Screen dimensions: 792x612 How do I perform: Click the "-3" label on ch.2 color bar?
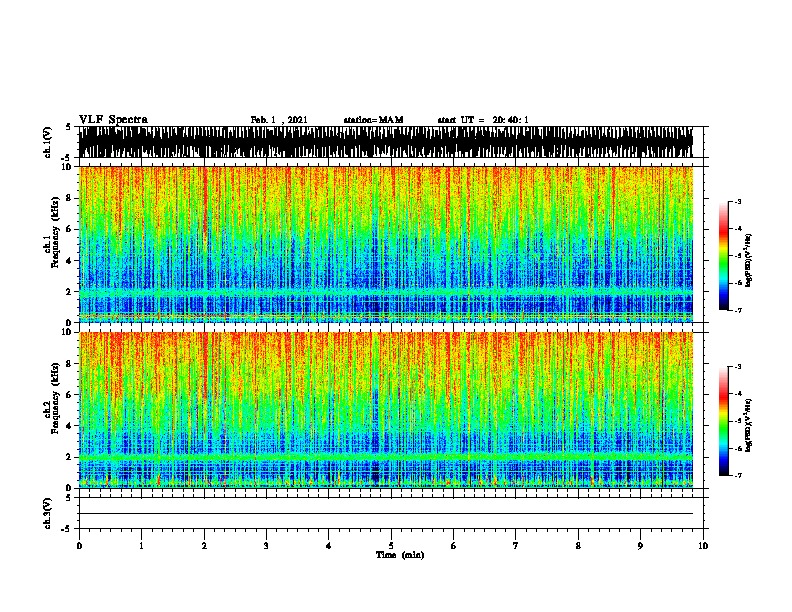738,367
